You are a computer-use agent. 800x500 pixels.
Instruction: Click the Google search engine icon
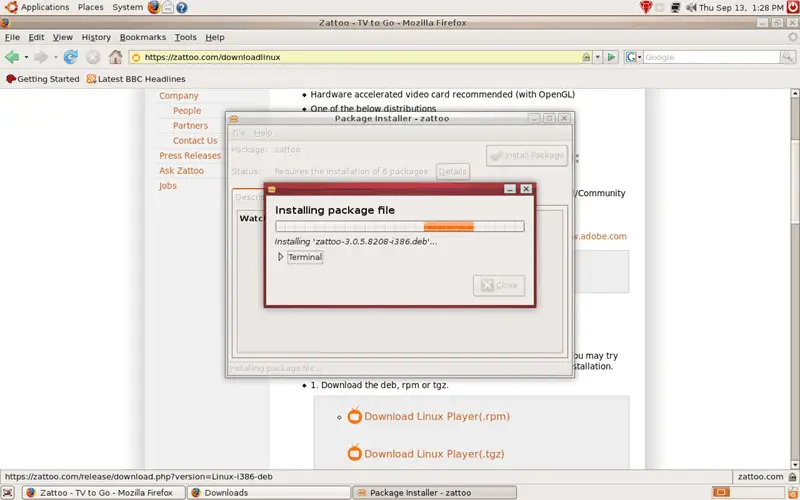(x=631, y=57)
